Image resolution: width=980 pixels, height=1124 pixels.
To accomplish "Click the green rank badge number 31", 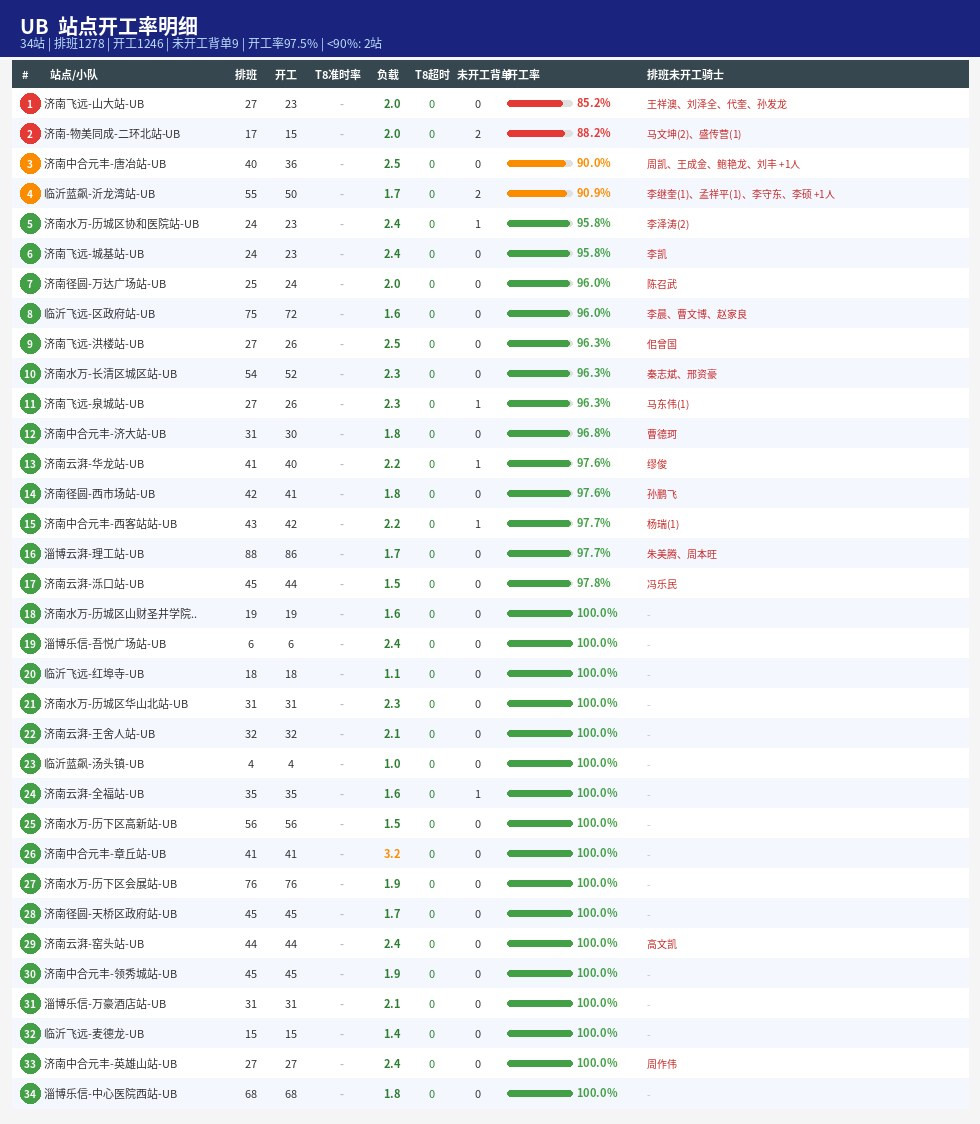I will 29,1004.
